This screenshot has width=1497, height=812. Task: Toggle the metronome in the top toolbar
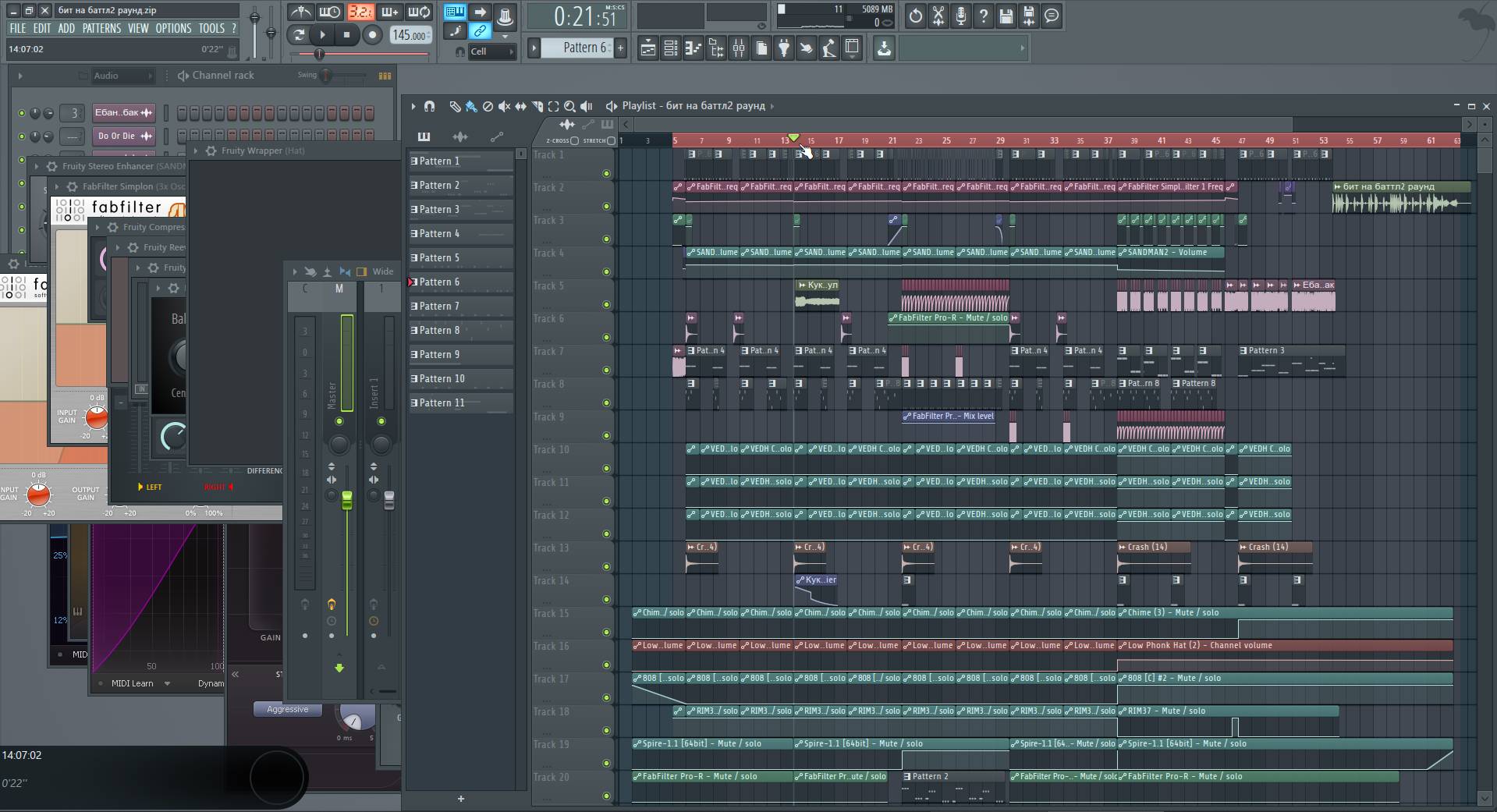pyautogui.click(x=300, y=12)
